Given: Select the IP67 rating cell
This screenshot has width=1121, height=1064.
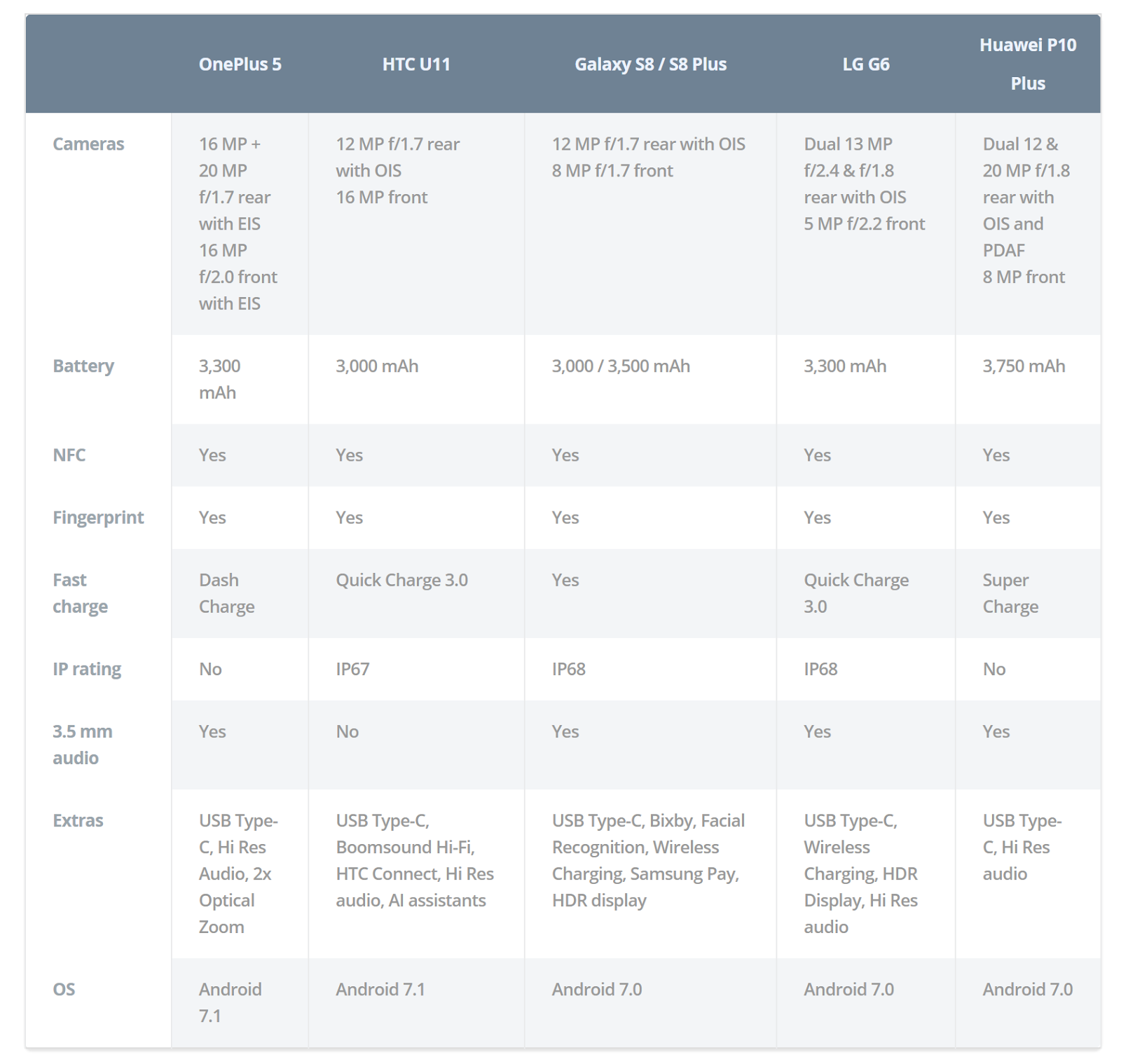Looking at the screenshot, I should (352, 670).
